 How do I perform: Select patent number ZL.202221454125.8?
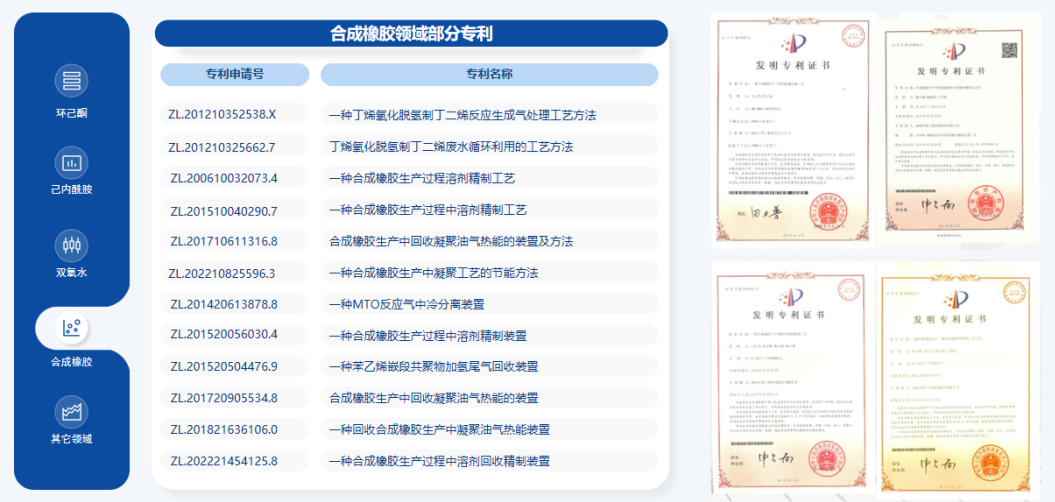tap(224, 461)
